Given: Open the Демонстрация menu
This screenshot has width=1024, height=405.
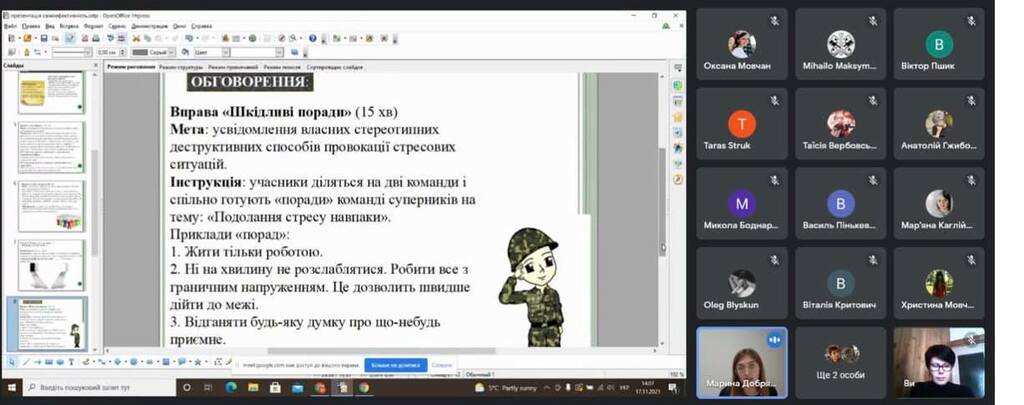Looking at the screenshot, I should (x=149, y=26).
